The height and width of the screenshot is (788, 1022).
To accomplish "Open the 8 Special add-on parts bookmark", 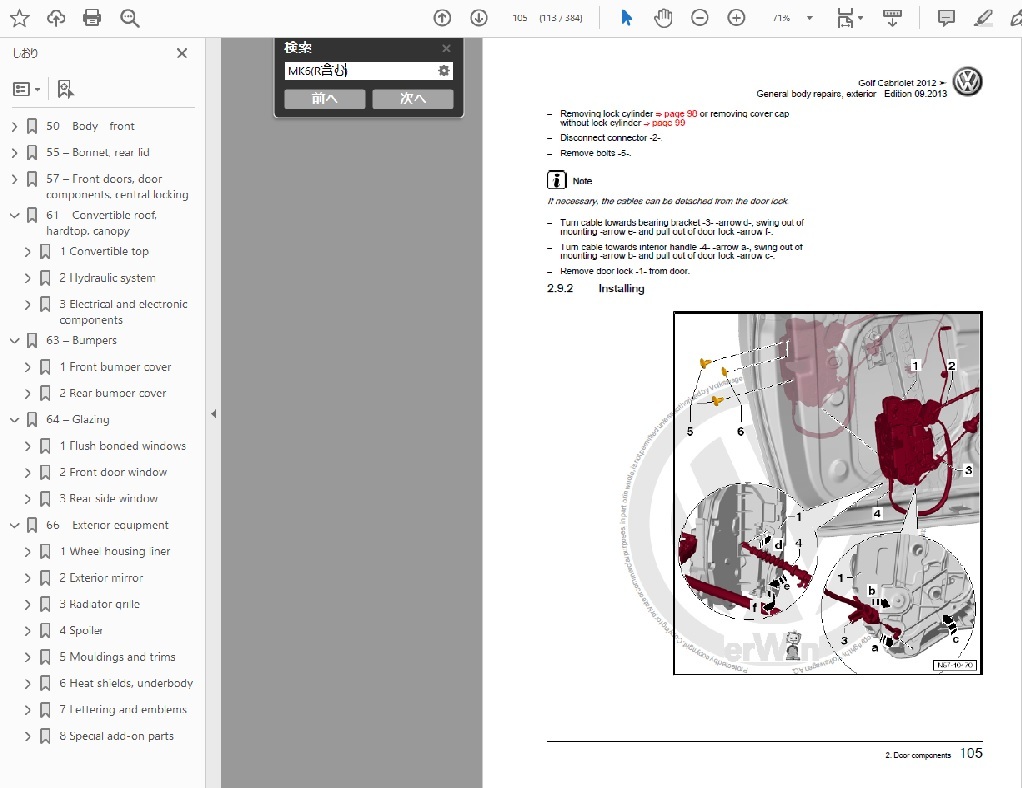I will [117, 736].
